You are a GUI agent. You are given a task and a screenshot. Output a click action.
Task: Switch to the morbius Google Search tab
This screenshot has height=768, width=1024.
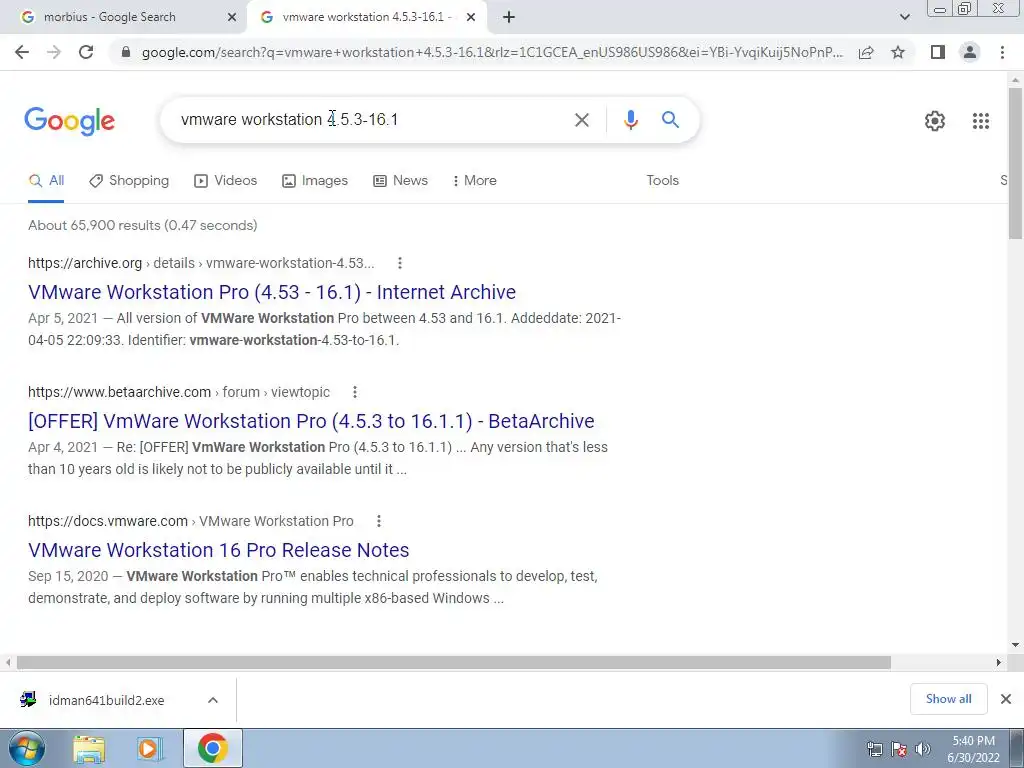pos(124,17)
